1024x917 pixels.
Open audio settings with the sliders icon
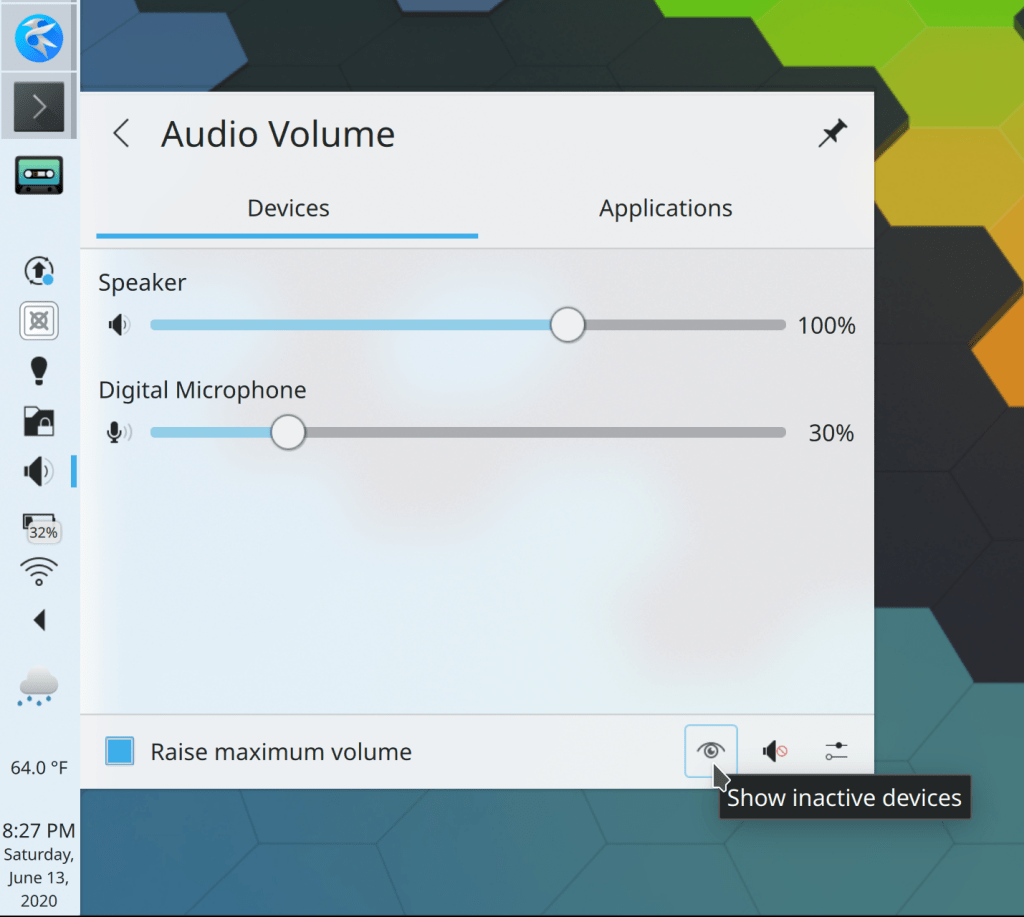837,751
